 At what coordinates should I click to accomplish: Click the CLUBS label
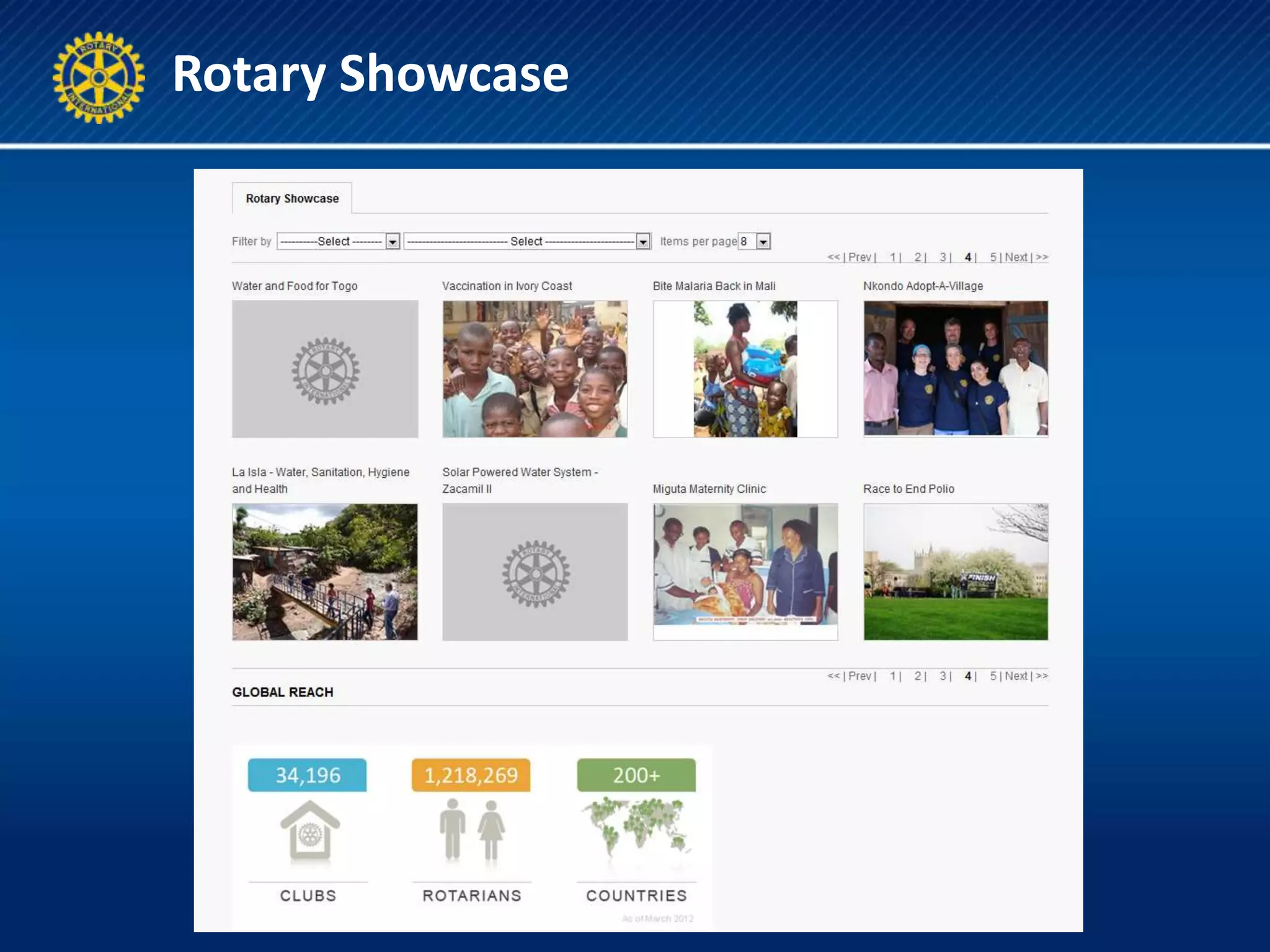(308, 896)
